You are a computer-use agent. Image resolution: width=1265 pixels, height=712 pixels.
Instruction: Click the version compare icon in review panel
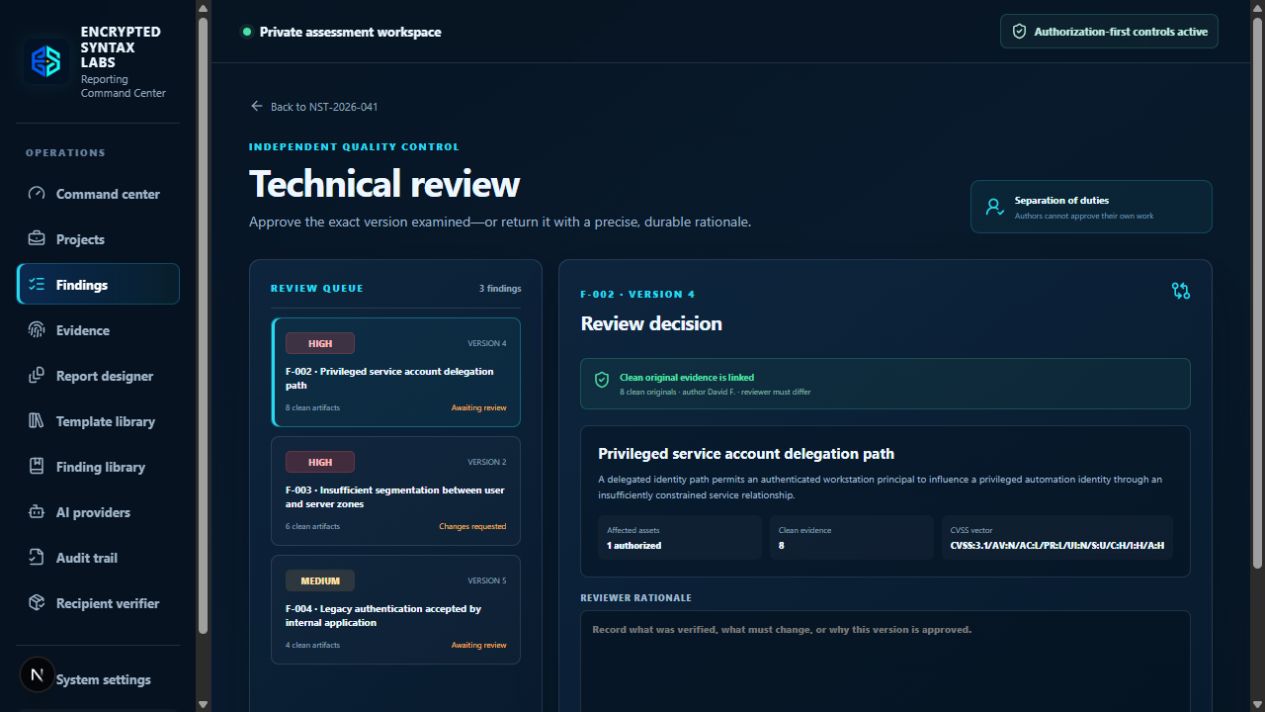tap(1181, 291)
